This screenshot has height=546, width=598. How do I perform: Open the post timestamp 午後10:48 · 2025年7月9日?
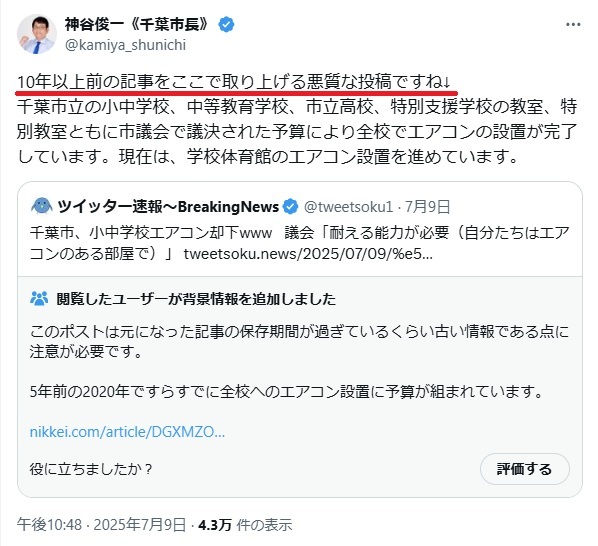click(101, 525)
